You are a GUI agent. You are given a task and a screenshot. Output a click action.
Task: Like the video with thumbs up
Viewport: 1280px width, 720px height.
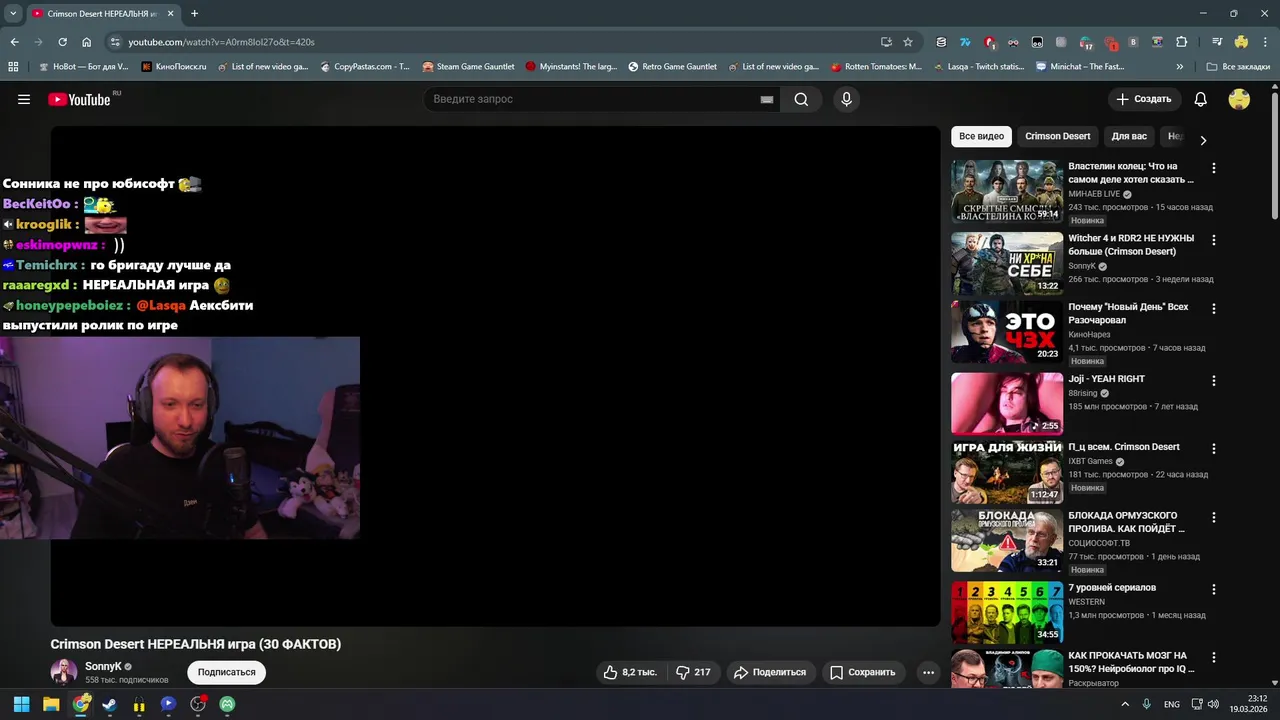tap(631, 672)
